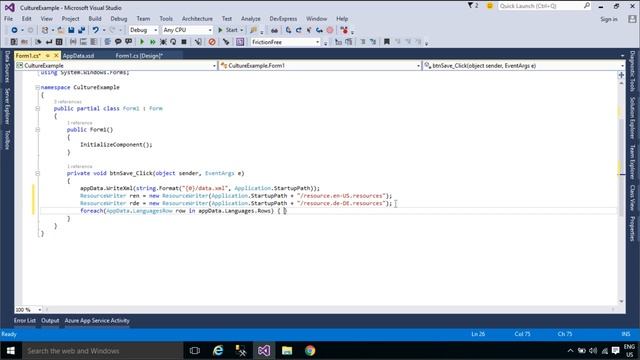Click the red prohibited circle icon

tap(212, 42)
